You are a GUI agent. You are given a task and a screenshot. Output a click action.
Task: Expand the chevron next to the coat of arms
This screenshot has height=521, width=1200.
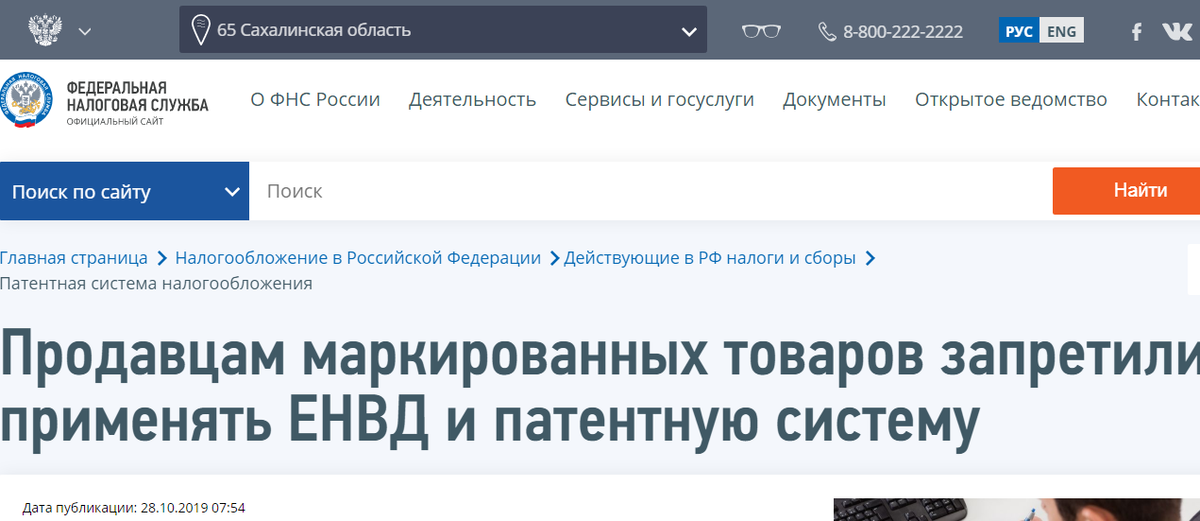(85, 31)
